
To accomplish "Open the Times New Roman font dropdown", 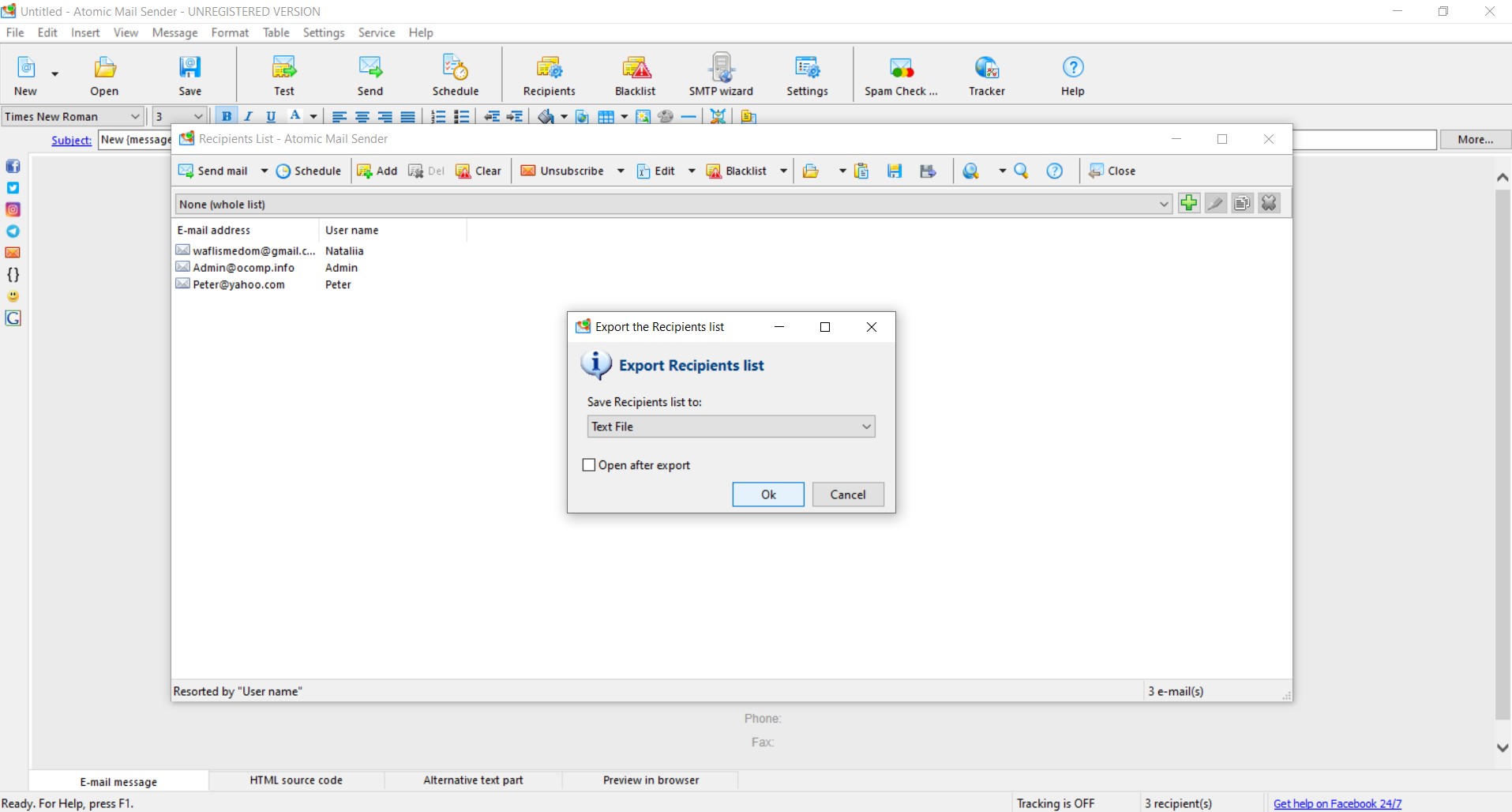I will point(73,116).
